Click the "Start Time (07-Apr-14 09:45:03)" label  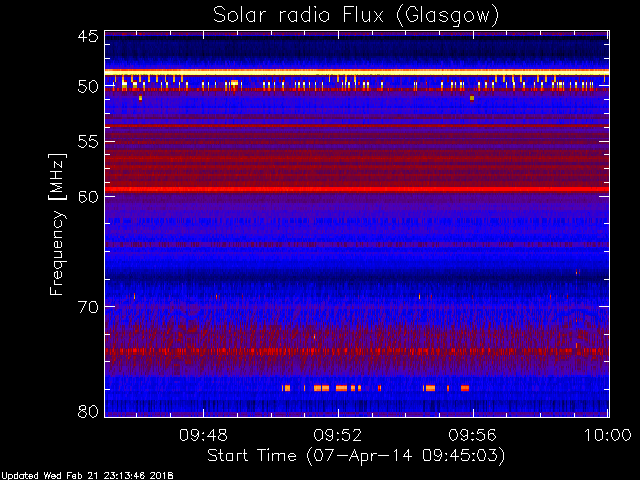pyautogui.click(x=356, y=456)
